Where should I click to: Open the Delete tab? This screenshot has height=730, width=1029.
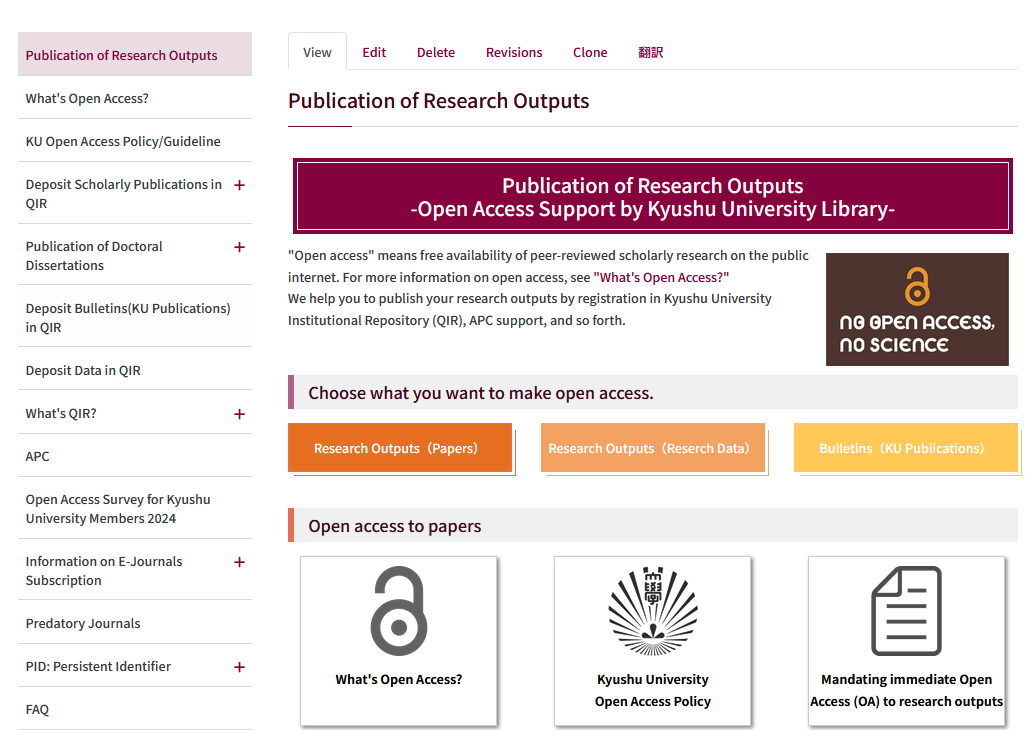(436, 52)
